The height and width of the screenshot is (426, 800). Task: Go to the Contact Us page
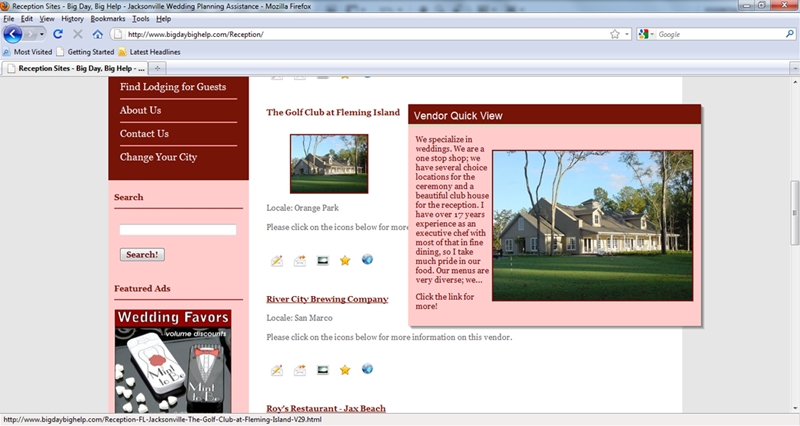(144, 134)
